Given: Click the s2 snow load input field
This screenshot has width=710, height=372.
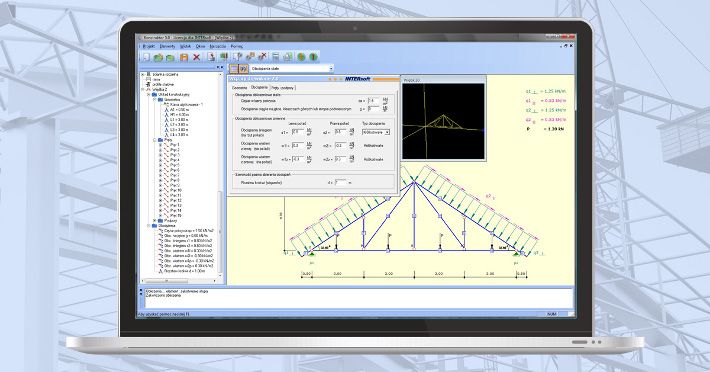Looking at the screenshot, I should coord(340,132).
